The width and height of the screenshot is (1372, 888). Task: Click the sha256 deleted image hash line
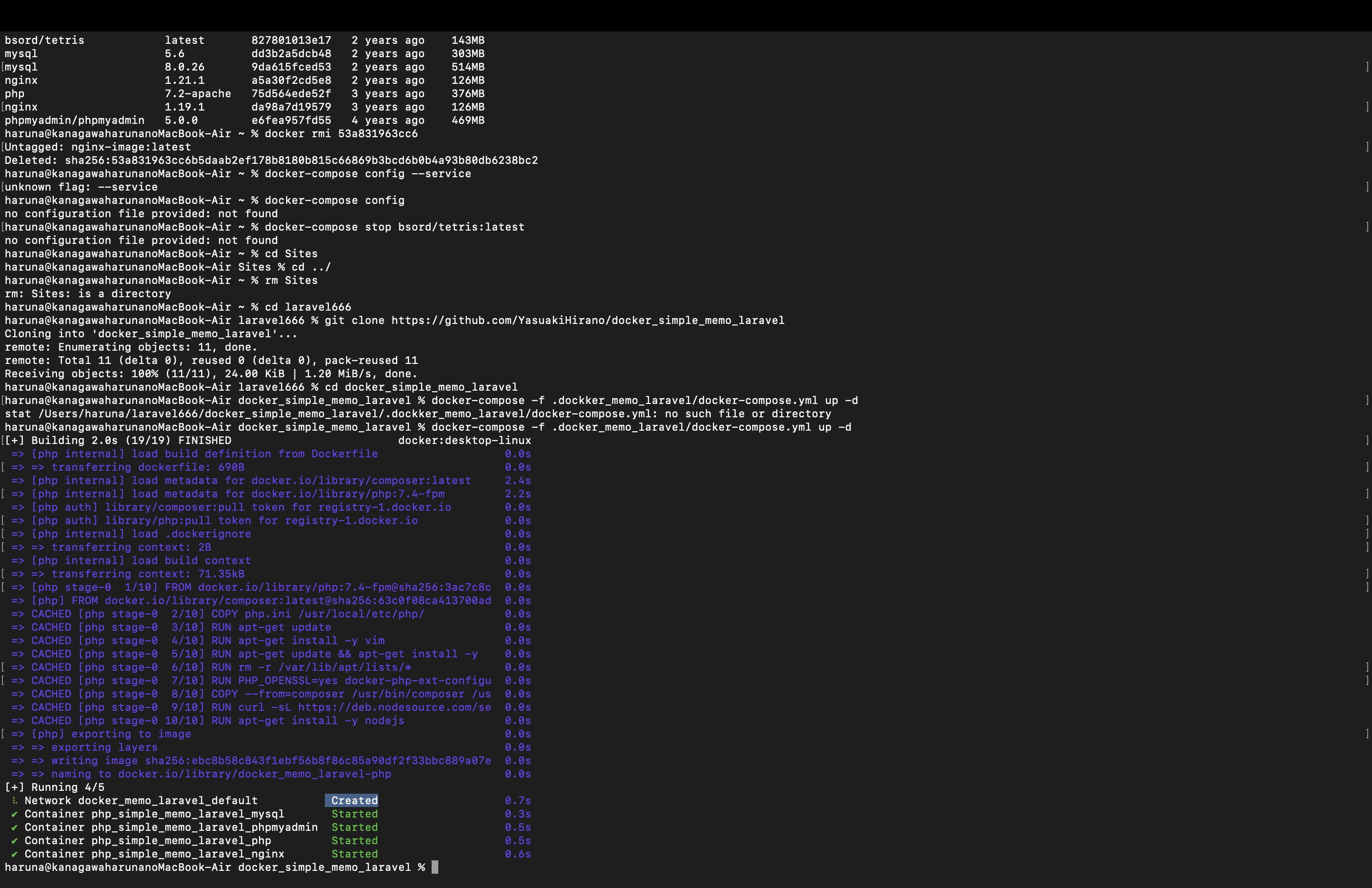coord(301,160)
